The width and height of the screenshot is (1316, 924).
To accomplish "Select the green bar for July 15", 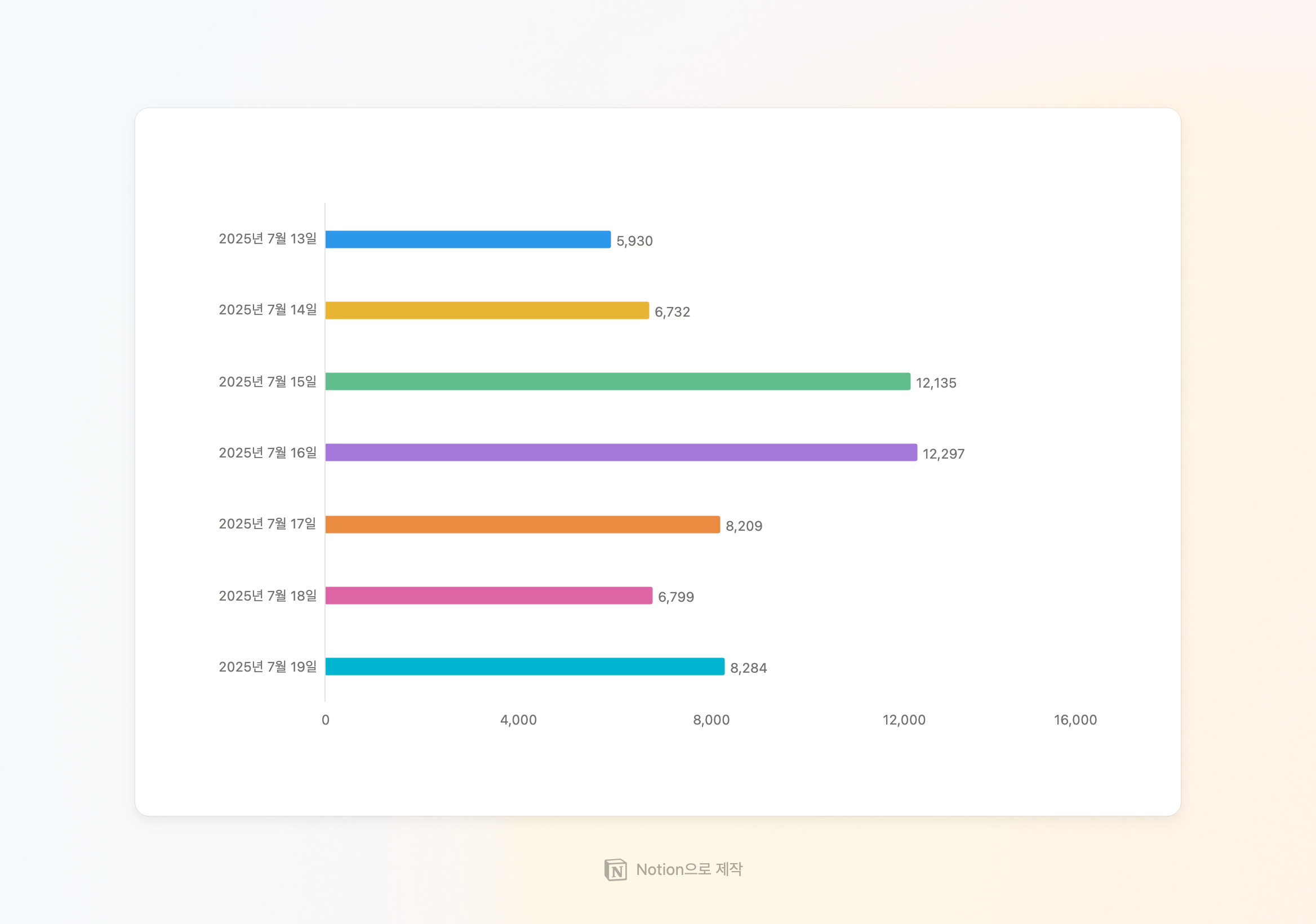I will coord(617,382).
